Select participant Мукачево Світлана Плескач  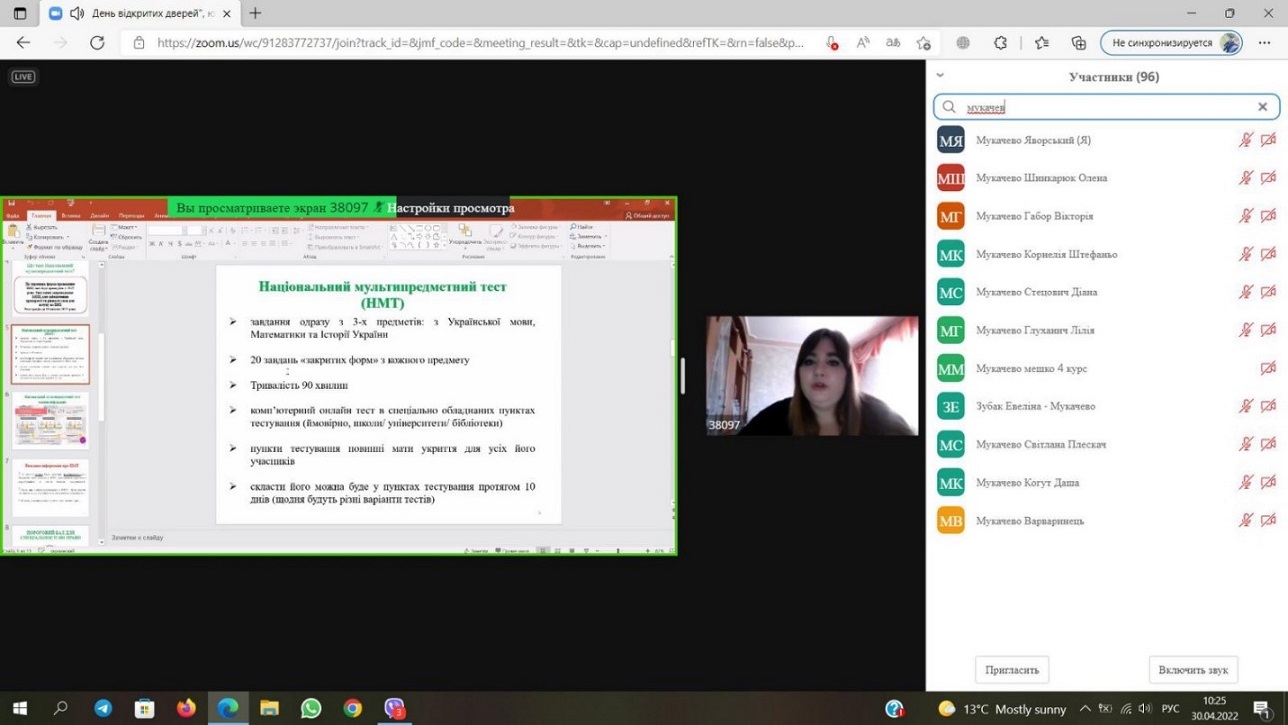1106,444
